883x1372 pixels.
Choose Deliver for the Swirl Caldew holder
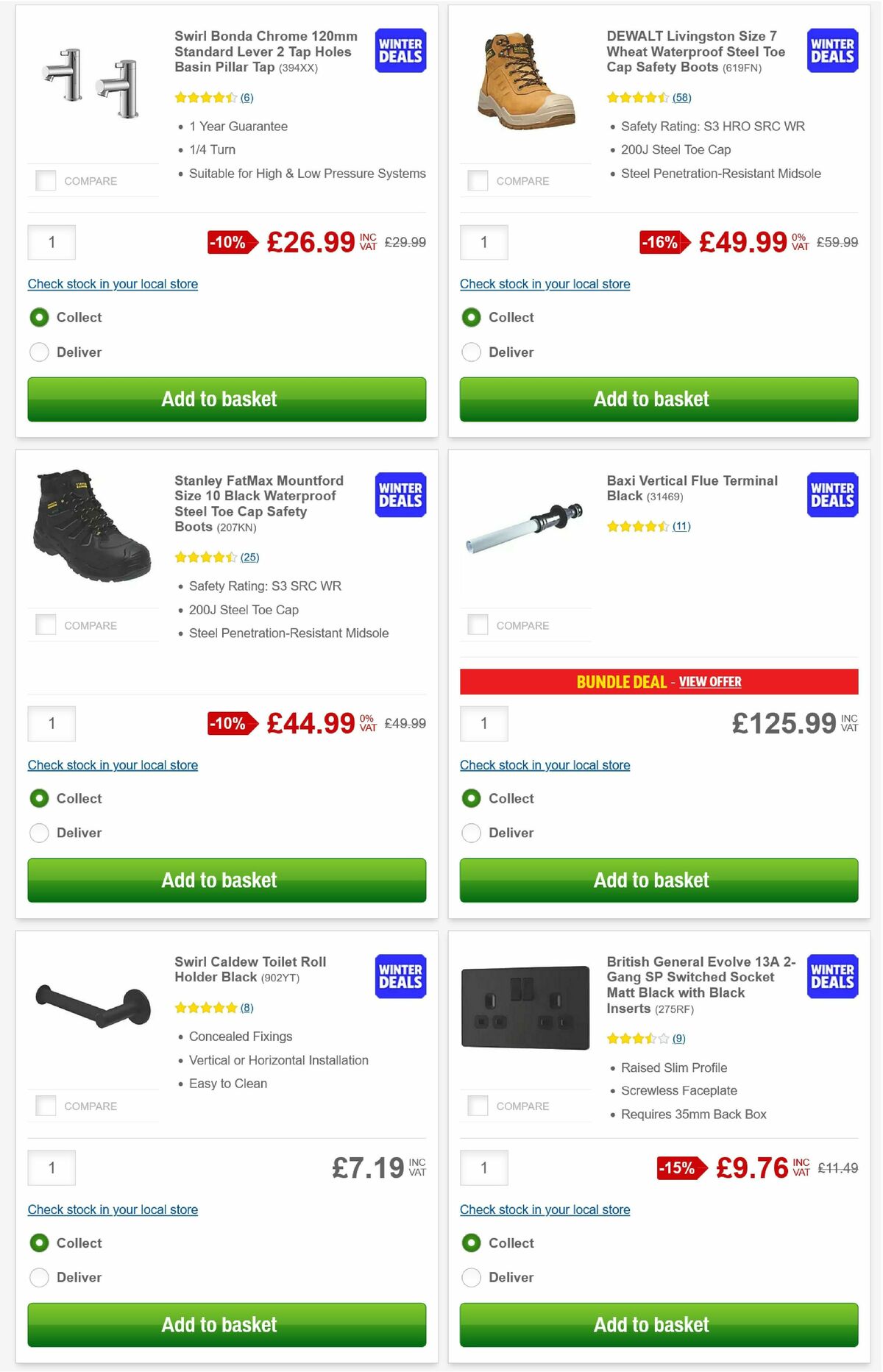(39, 1277)
